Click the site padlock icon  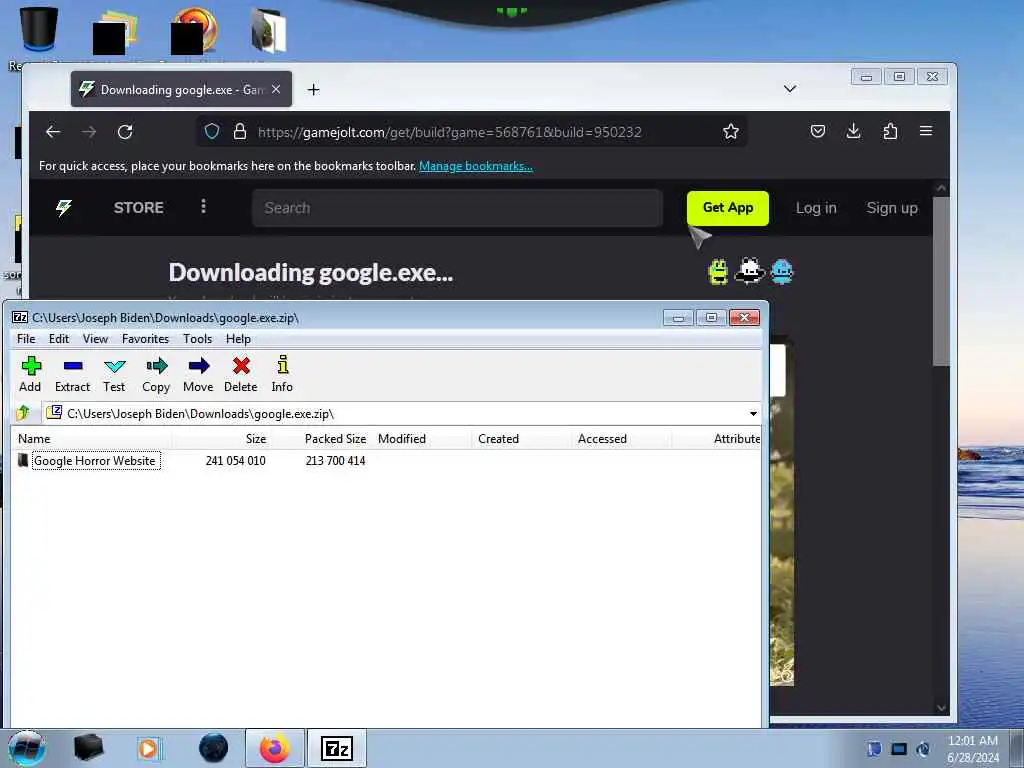coord(240,132)
